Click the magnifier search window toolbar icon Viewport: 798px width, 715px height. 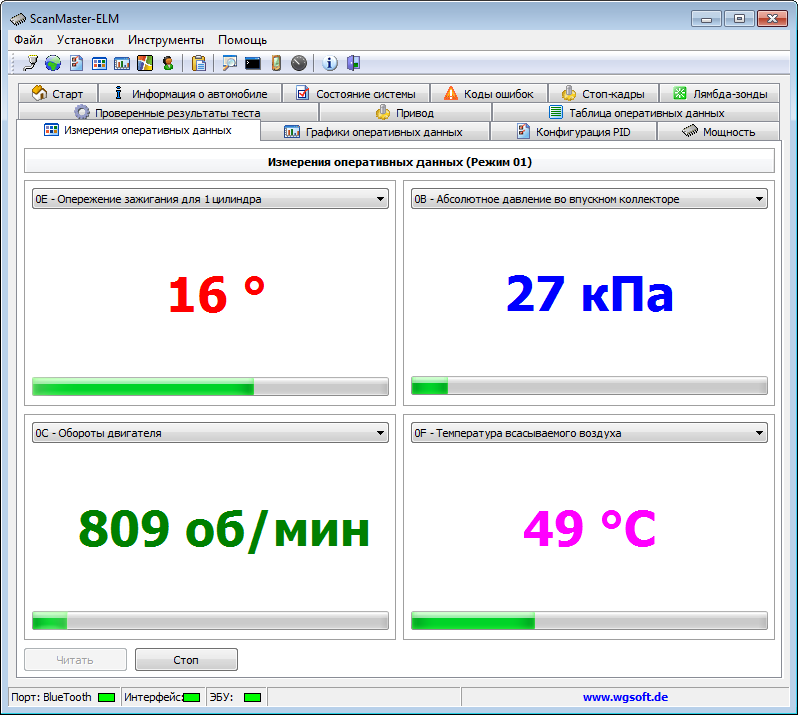tap(230, 63)
